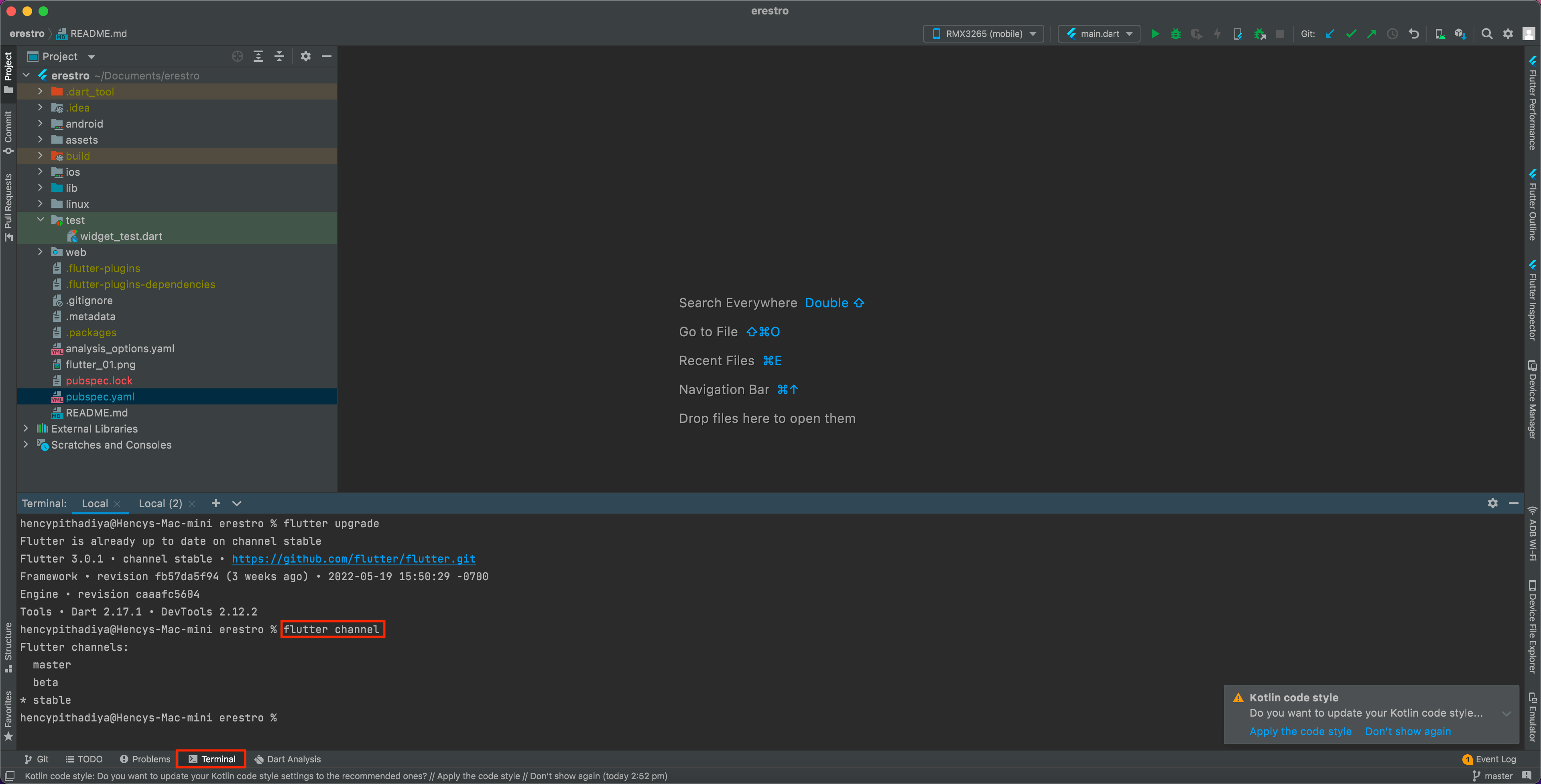Open the main.dart run configuration dropdown
The image size is (1541, 784).
[1099, 33]
